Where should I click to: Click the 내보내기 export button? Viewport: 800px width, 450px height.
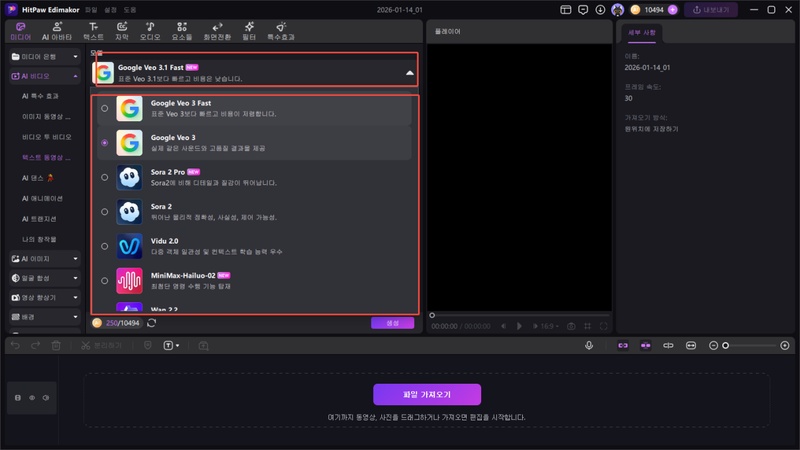711,10
